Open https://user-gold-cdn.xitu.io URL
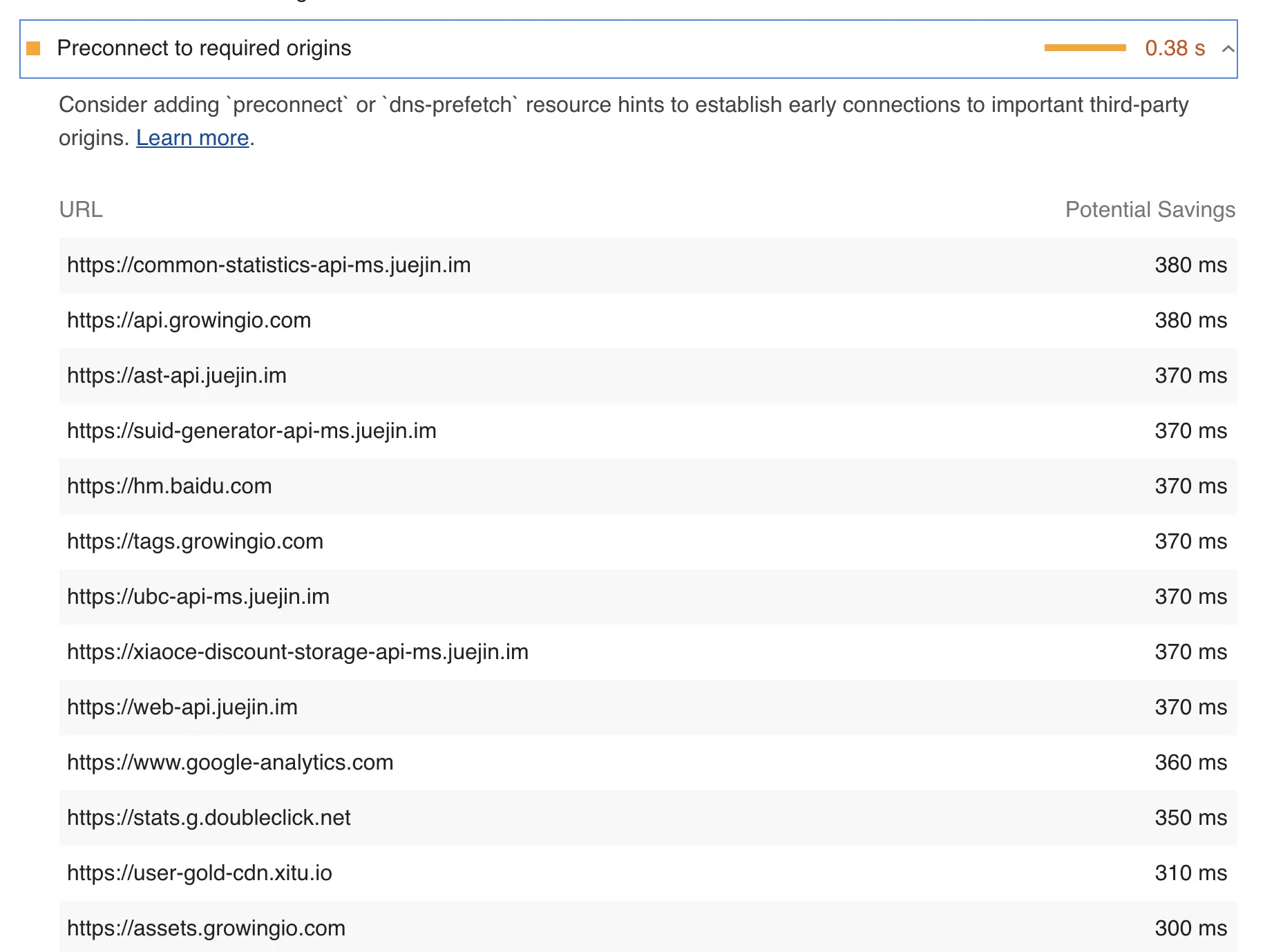Image resolution: width=1274 pixels, height=952 pixels. coord(199,873)
